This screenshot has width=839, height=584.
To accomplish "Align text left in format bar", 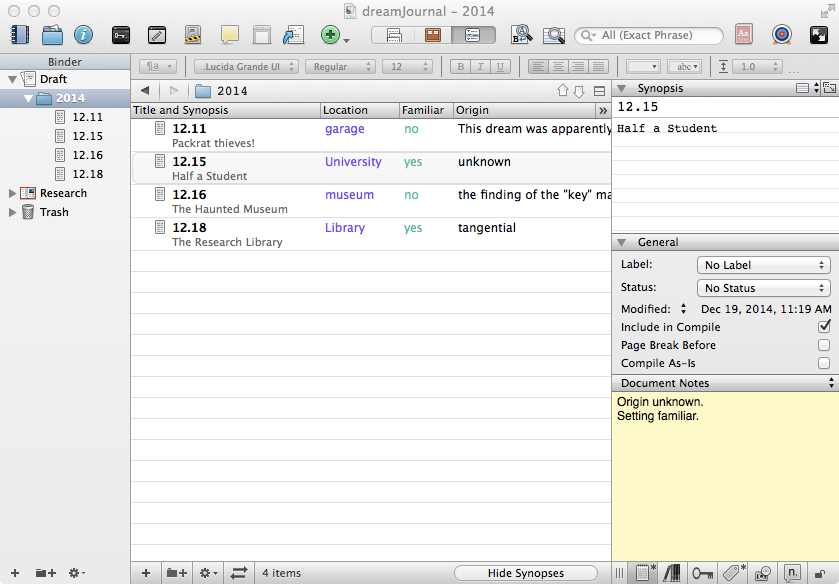I will coord(538,66).
